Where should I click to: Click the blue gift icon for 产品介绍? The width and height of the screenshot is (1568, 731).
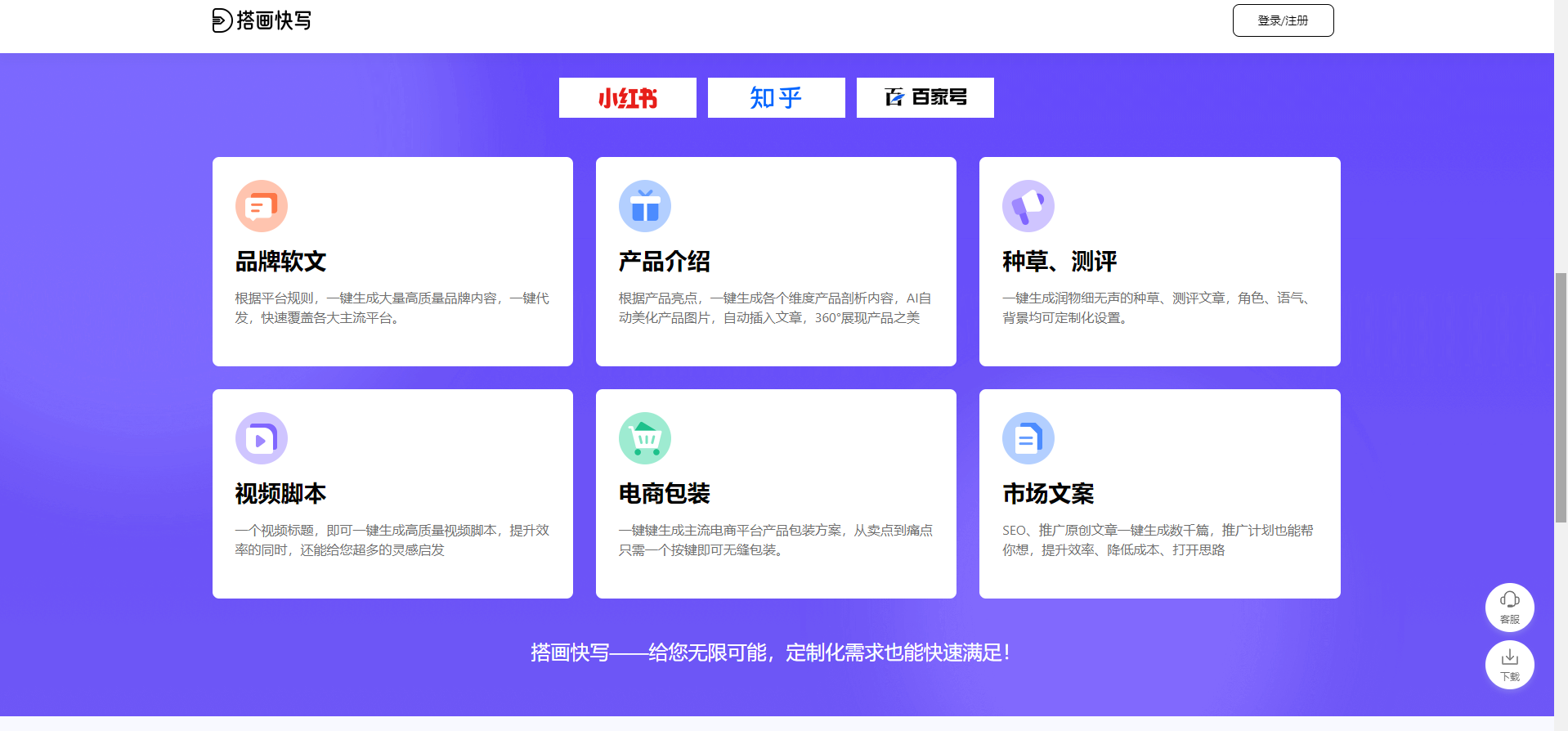pyautogui.click(x=645, y=206)
